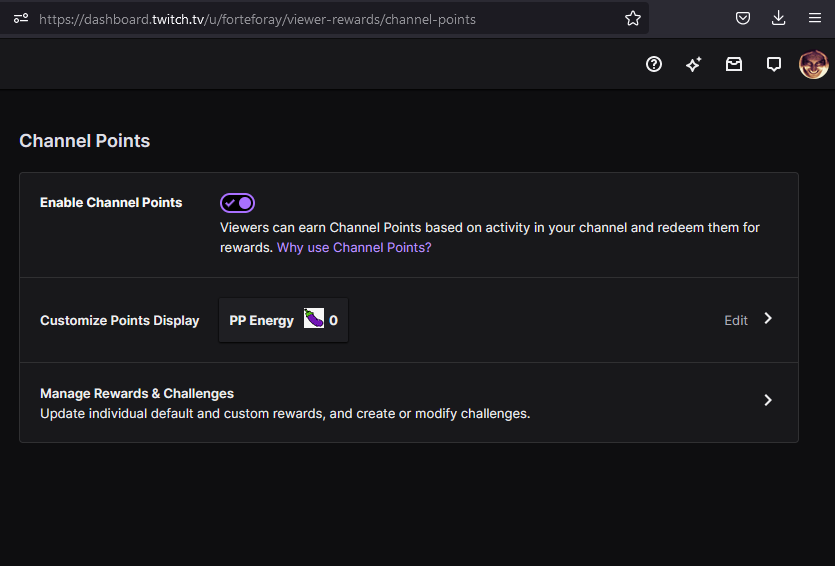Click the Viewers can earn Channel Points description
835x566 pixels.
click(x=490, y=237)
